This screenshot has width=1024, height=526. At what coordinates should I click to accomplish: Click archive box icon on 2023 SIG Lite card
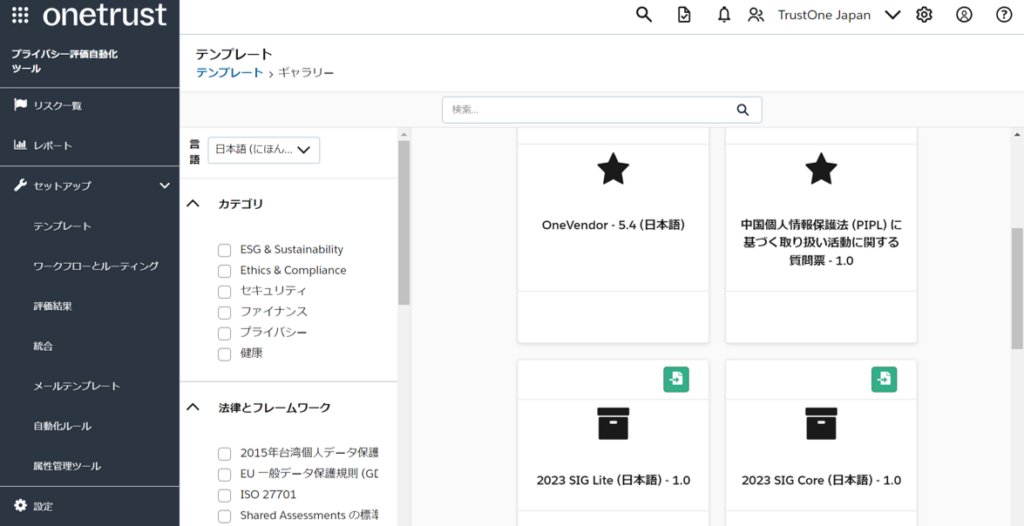pyautogui.click(x=613, y=423)
